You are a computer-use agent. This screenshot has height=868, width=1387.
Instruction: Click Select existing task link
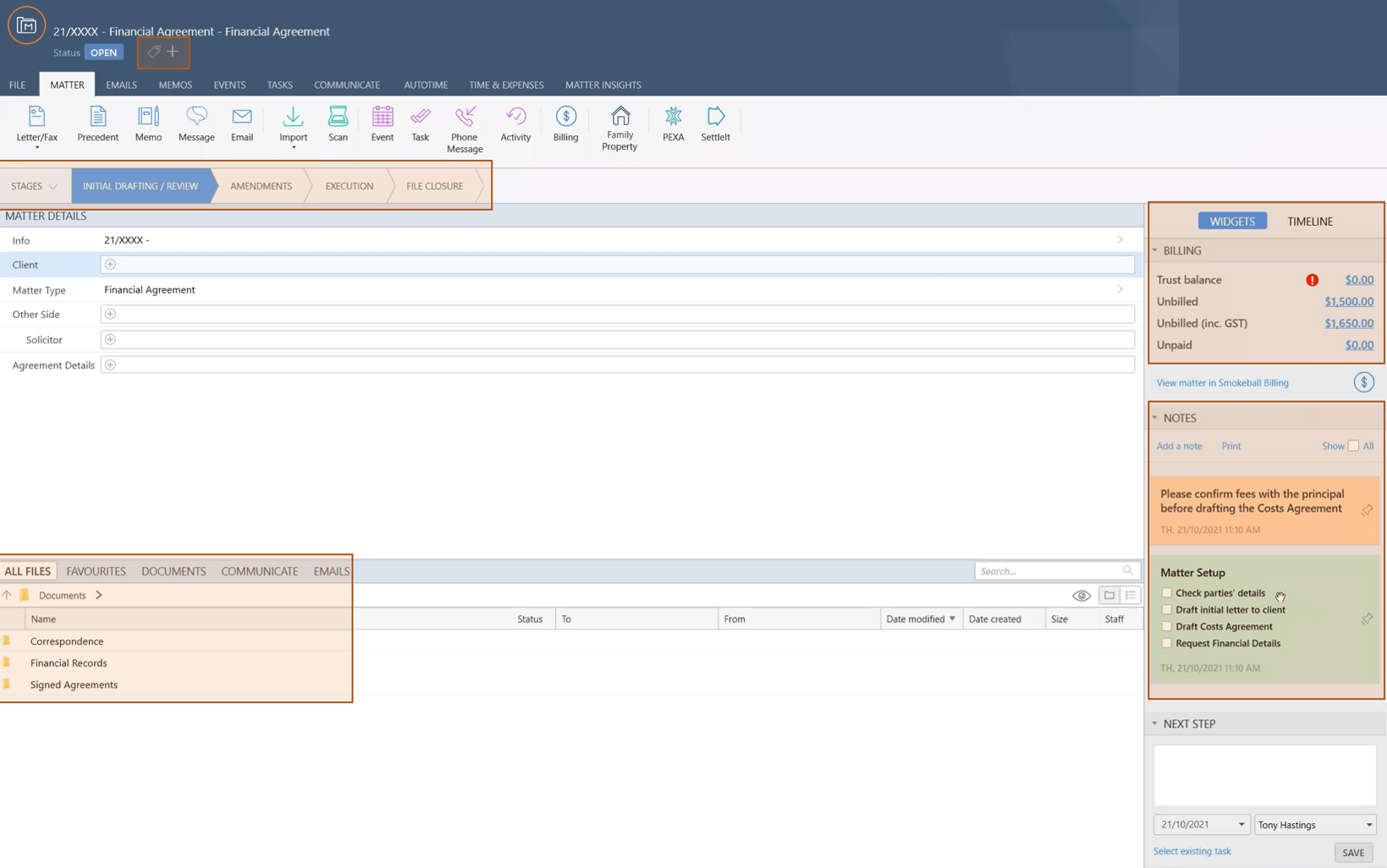[x=1192, y=851]
